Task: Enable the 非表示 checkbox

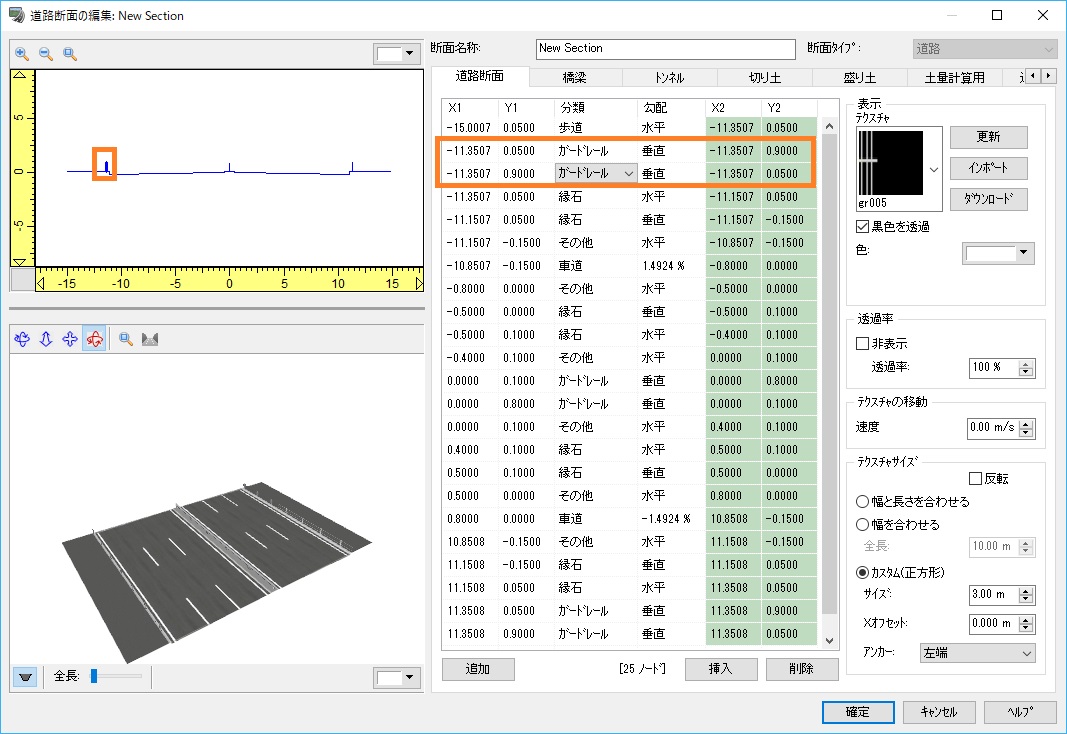Action: click(x=863, y=344)
